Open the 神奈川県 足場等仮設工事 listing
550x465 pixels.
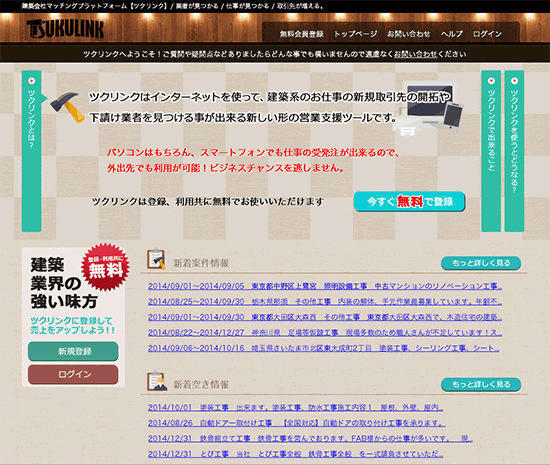pyautogui.click(x=325, y=332)
